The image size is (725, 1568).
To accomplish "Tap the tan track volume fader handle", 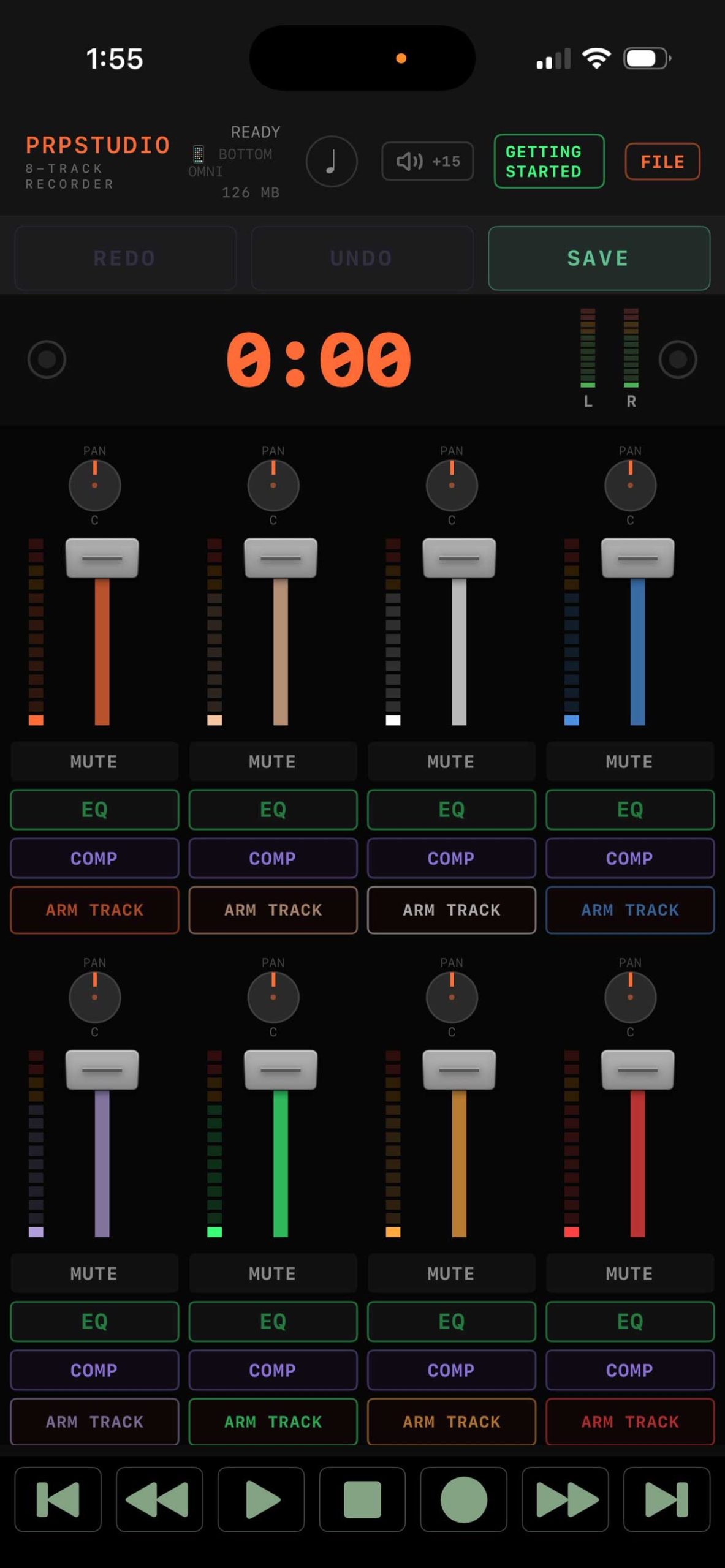I will (x=281, y=558).
